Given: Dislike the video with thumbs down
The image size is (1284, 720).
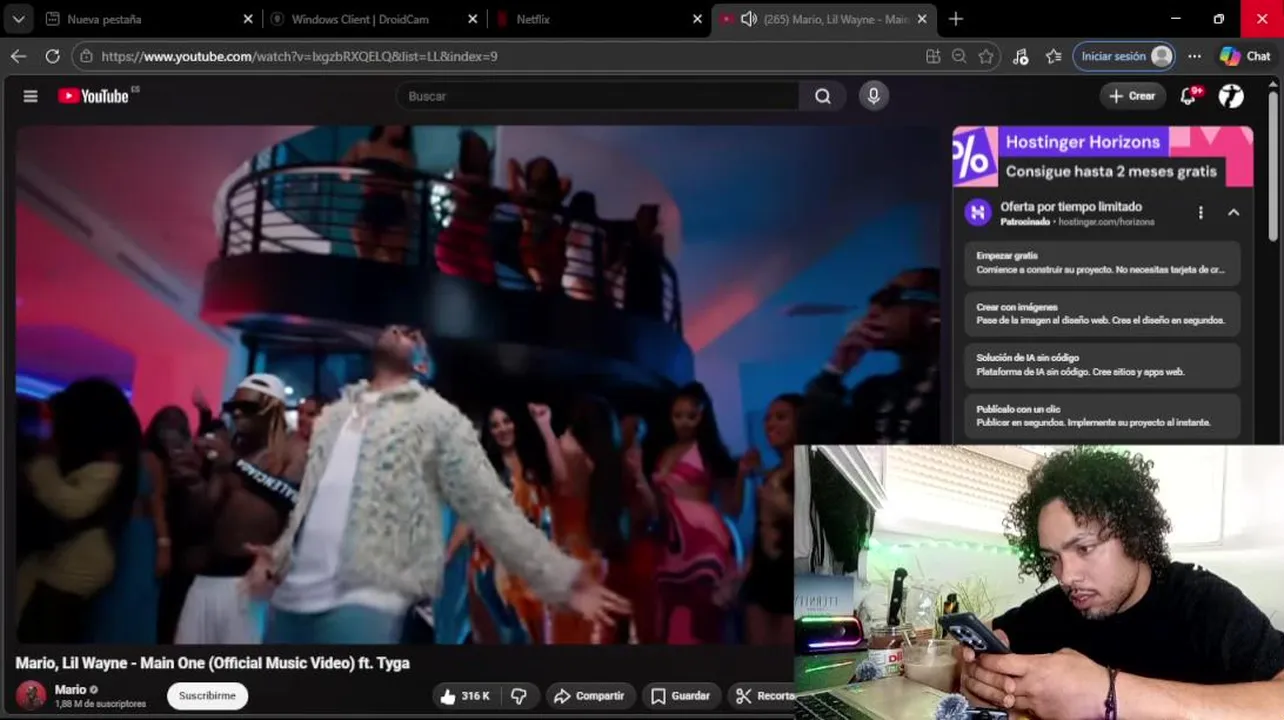Looking at the screenshot, I should pyautogui.click(x=519, y=696).
